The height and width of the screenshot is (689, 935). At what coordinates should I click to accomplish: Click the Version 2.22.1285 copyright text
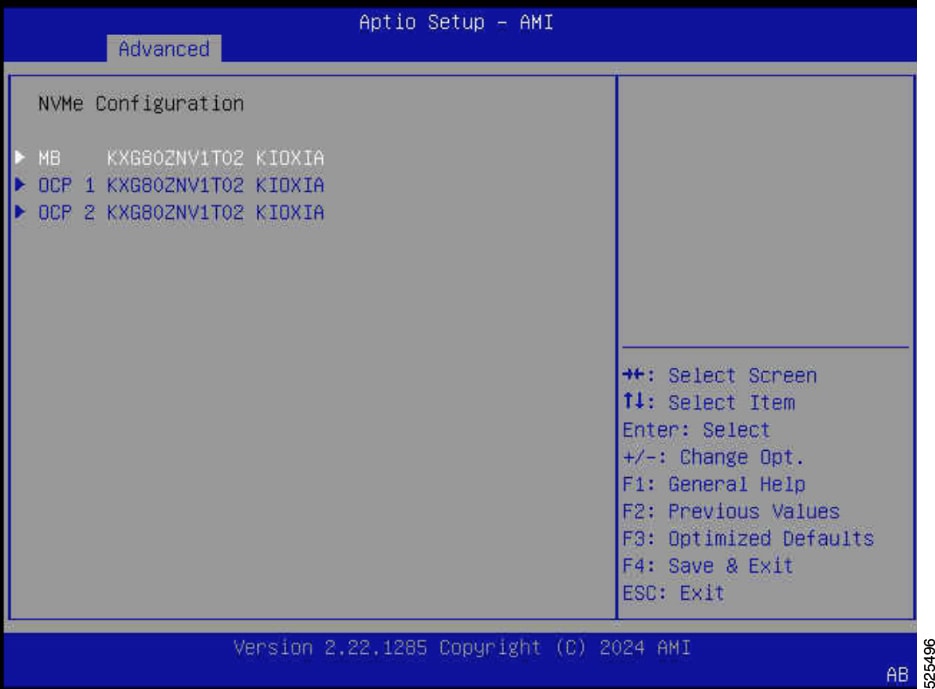tap(462, 647)
